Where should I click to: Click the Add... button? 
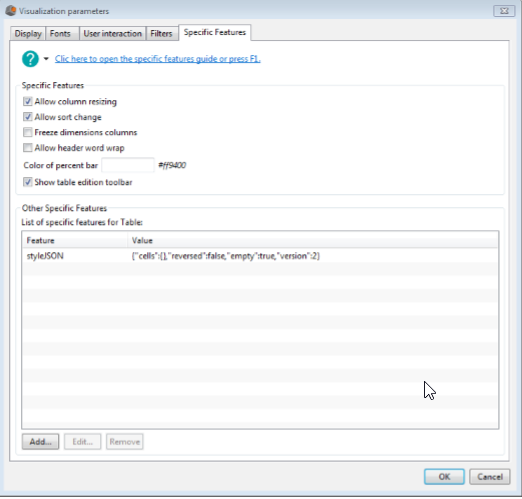pos(40,442)
